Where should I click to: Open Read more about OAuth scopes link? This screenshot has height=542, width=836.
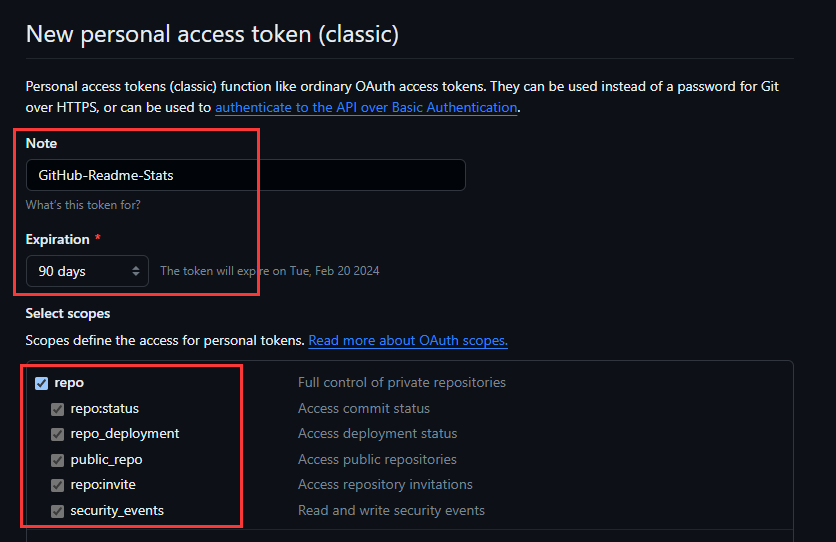click(408, 341)
